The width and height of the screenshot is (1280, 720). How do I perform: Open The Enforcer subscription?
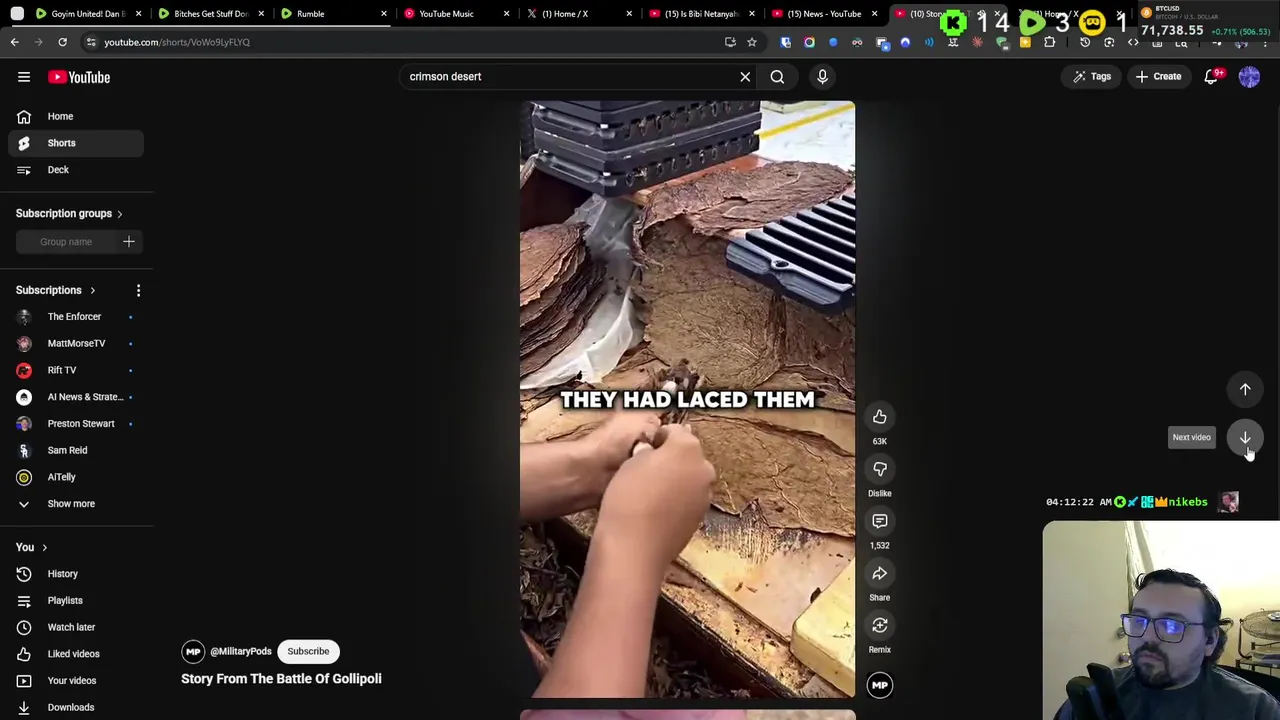[x=76, y=317]
